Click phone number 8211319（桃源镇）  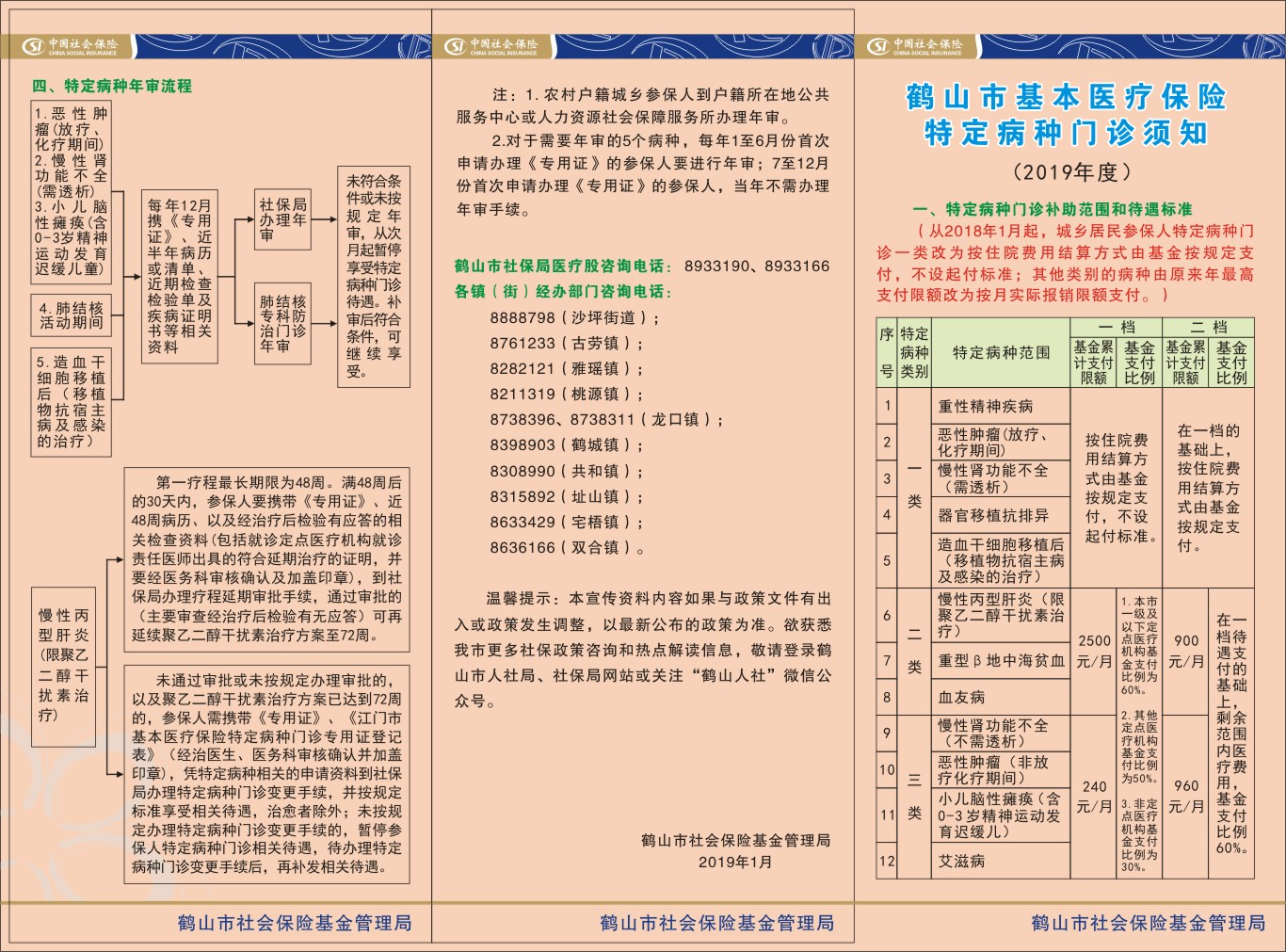(x=567, y=394)
